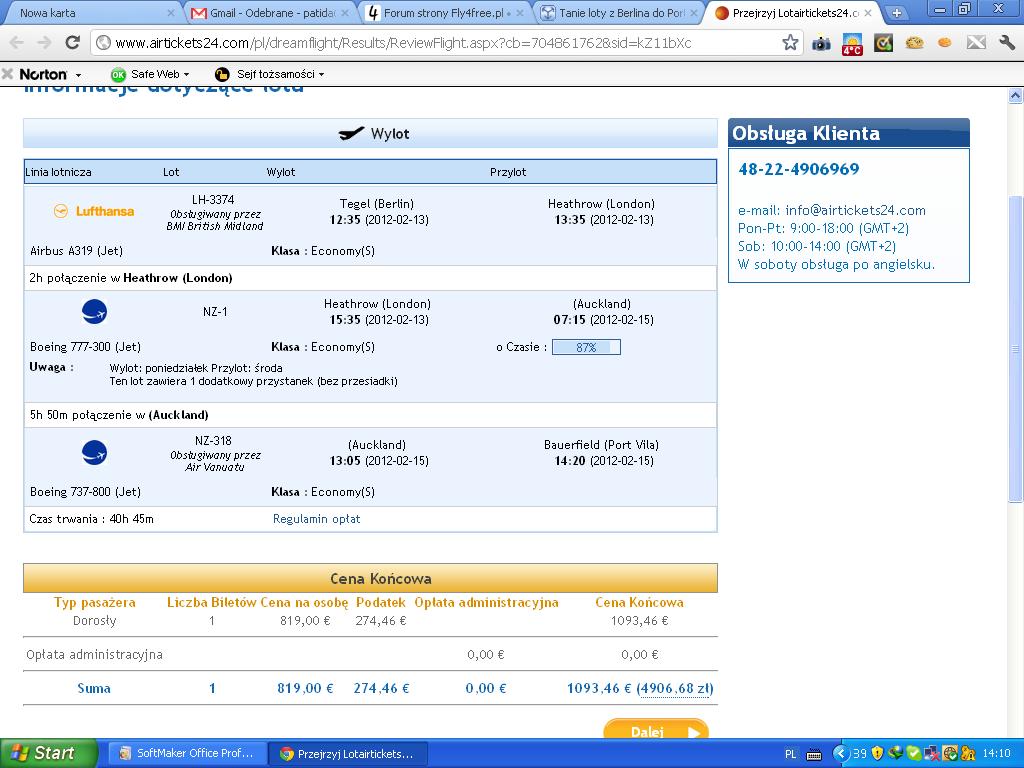Image resolution: width=1024 pixels, height=768 pixels.
Task: Click the Czas trwania : 40h 45m text
Action: point(91,519)
